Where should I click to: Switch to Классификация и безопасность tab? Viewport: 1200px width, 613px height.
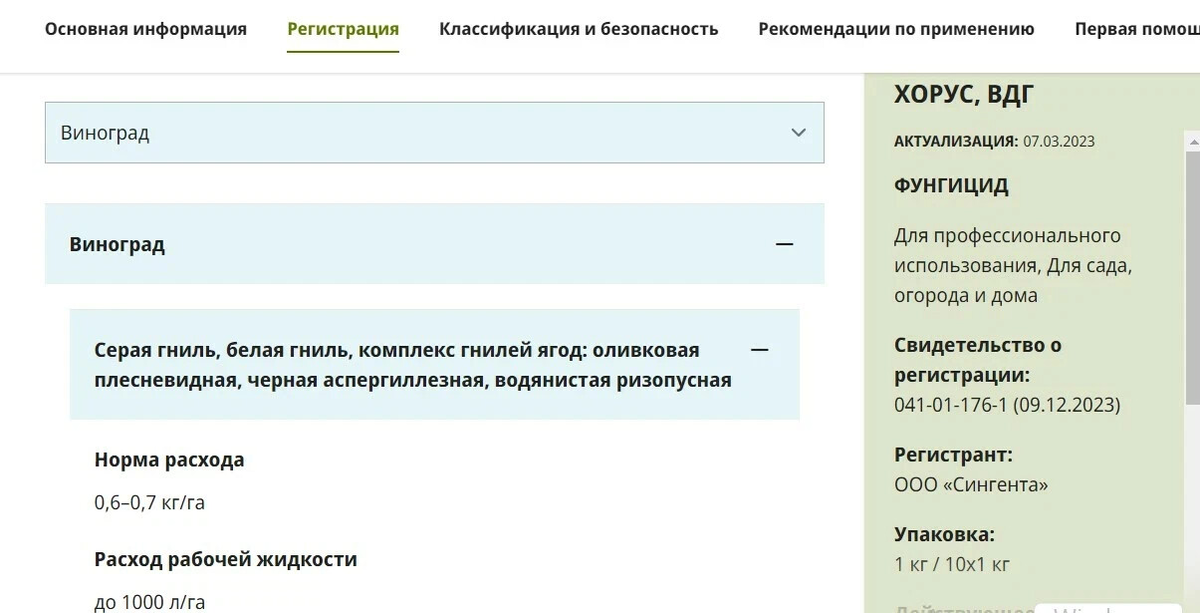click(x=579, y=29)
